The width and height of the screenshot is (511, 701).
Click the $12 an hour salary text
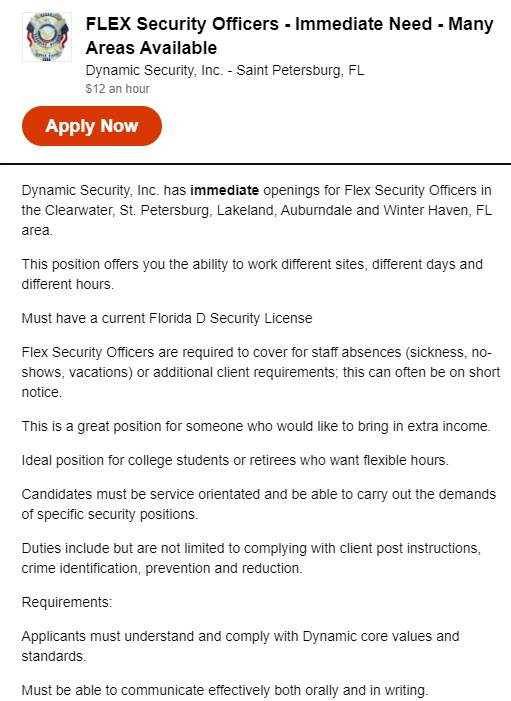(118, 89)
